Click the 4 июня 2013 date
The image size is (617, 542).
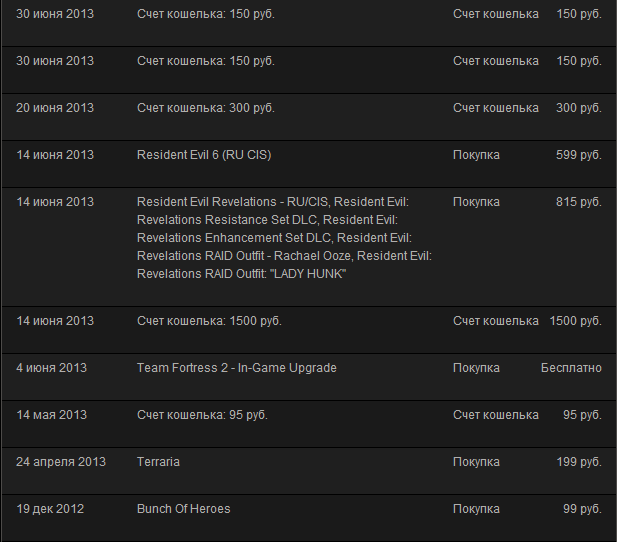pos(51,368)
